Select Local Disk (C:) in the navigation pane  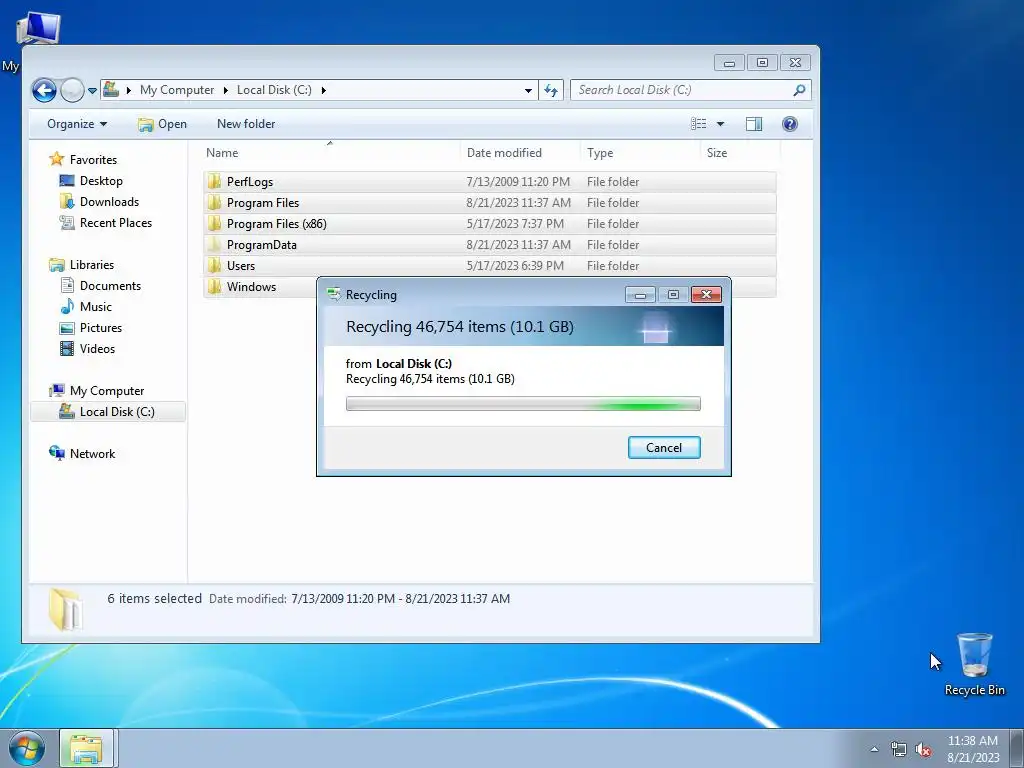pos(108,411)
